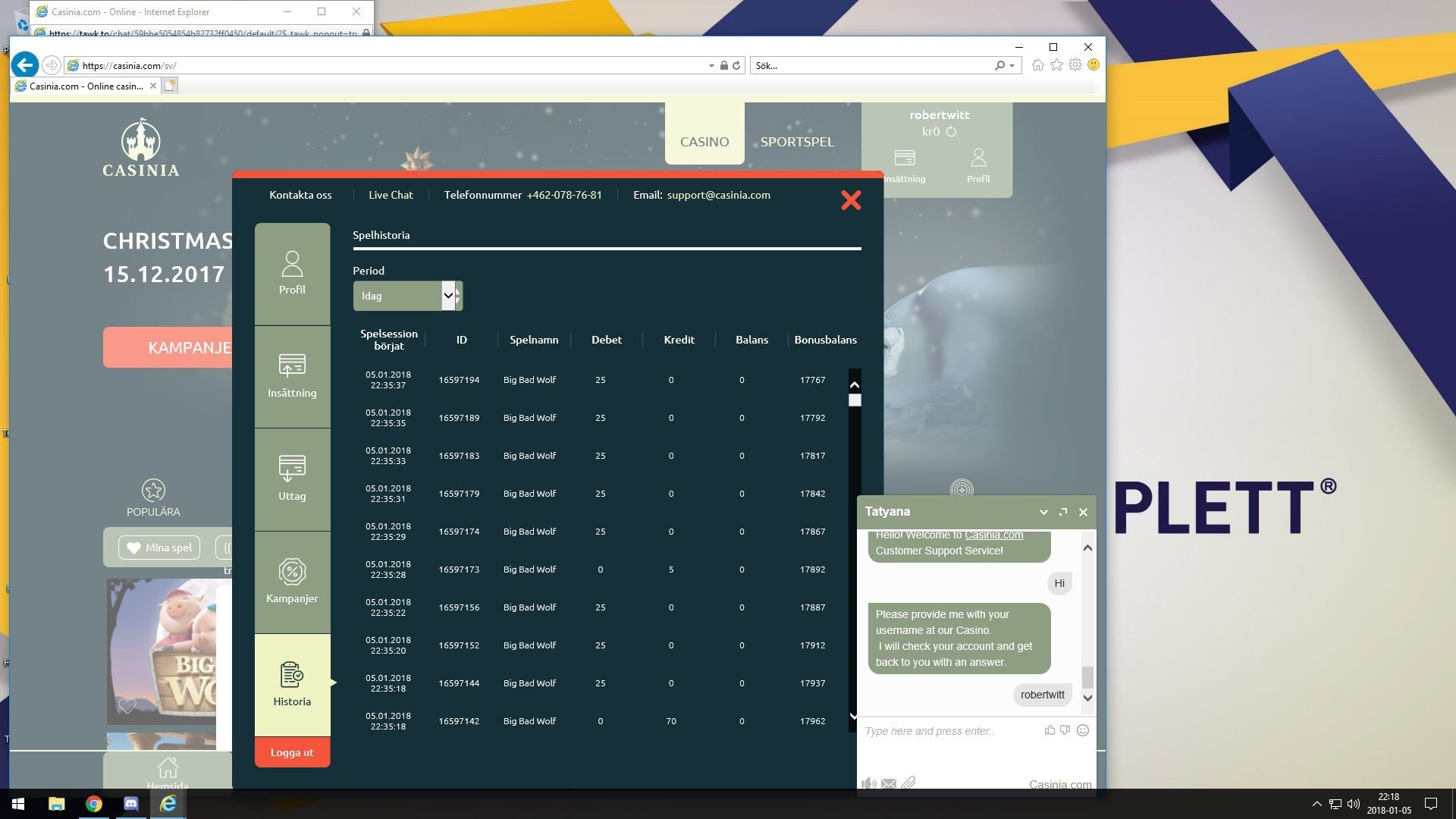Open POPULÄRA games category
Viewport: 1456px width, 819px height.
pyautogui.click(x=153, y=498)
